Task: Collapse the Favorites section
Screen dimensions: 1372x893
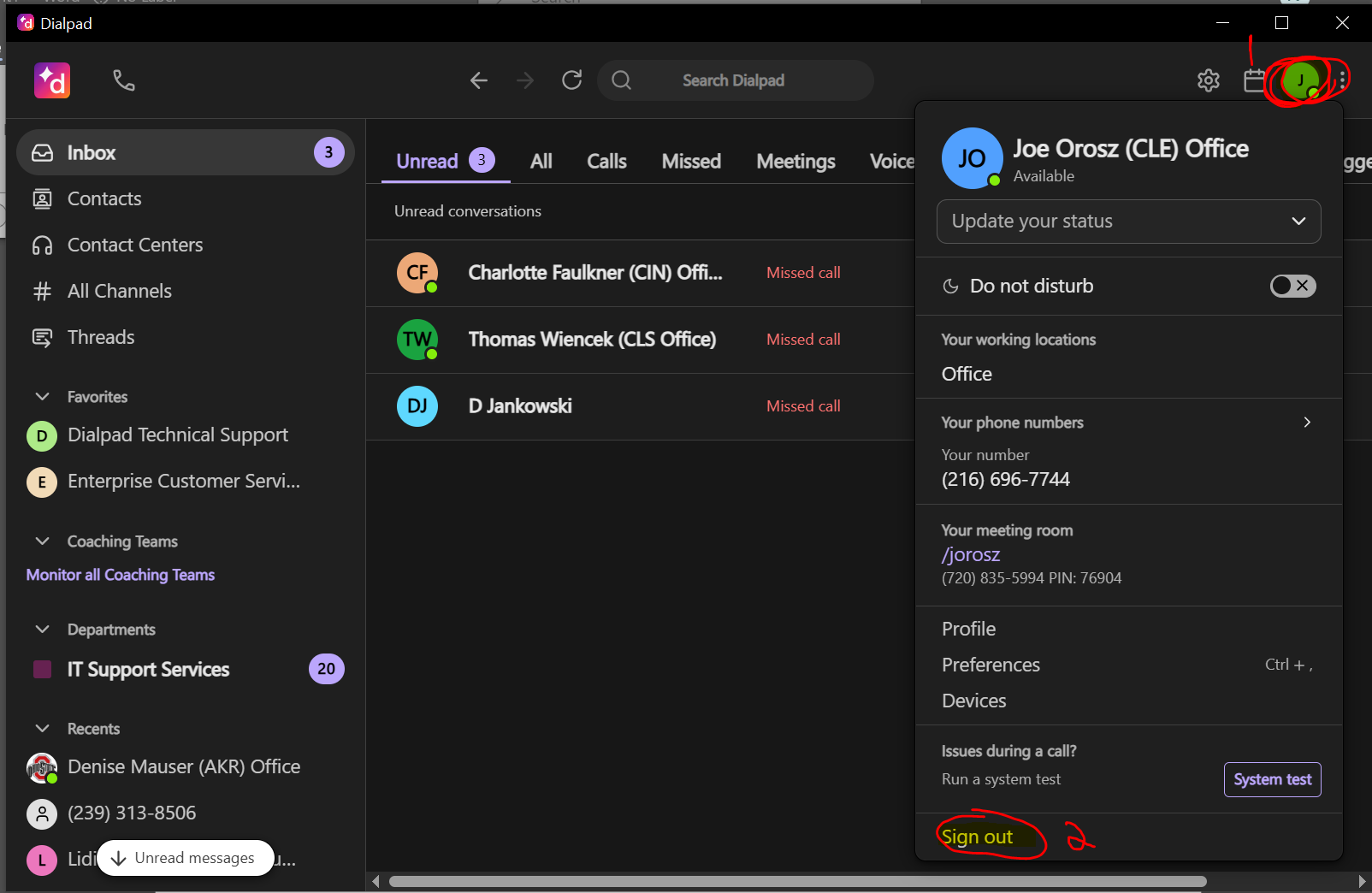Action: pyautogui.click(x=42, y=396)
